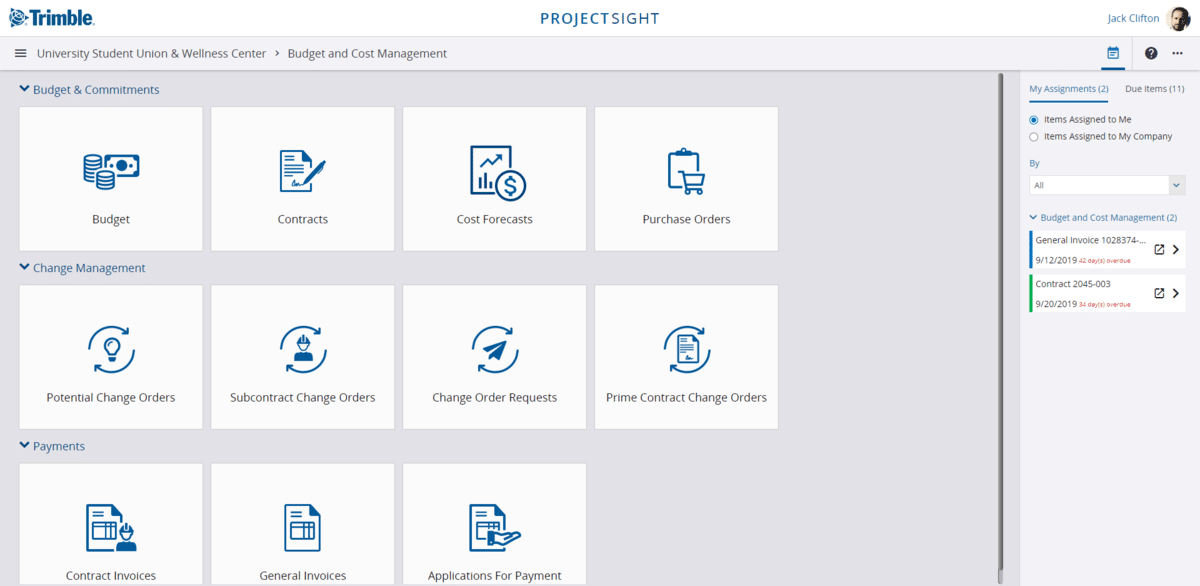Switch to the Due Items tab
Image resolution: width=1200 pixels, height=586 pixels.
(x=1154, y=89)
